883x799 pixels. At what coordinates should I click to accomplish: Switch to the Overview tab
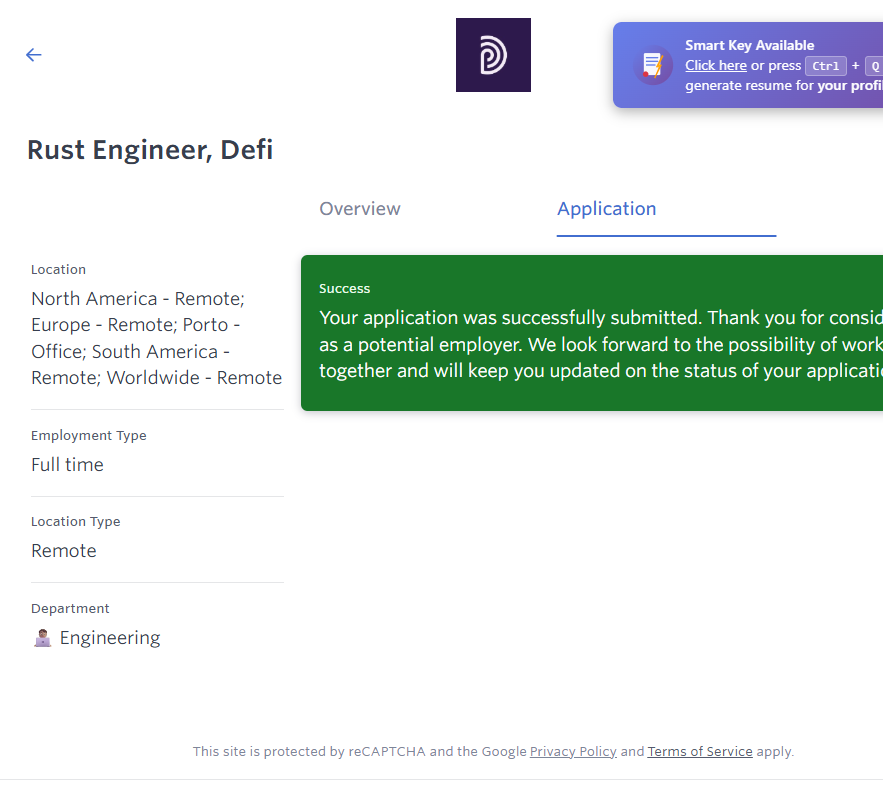pos(360,209)
